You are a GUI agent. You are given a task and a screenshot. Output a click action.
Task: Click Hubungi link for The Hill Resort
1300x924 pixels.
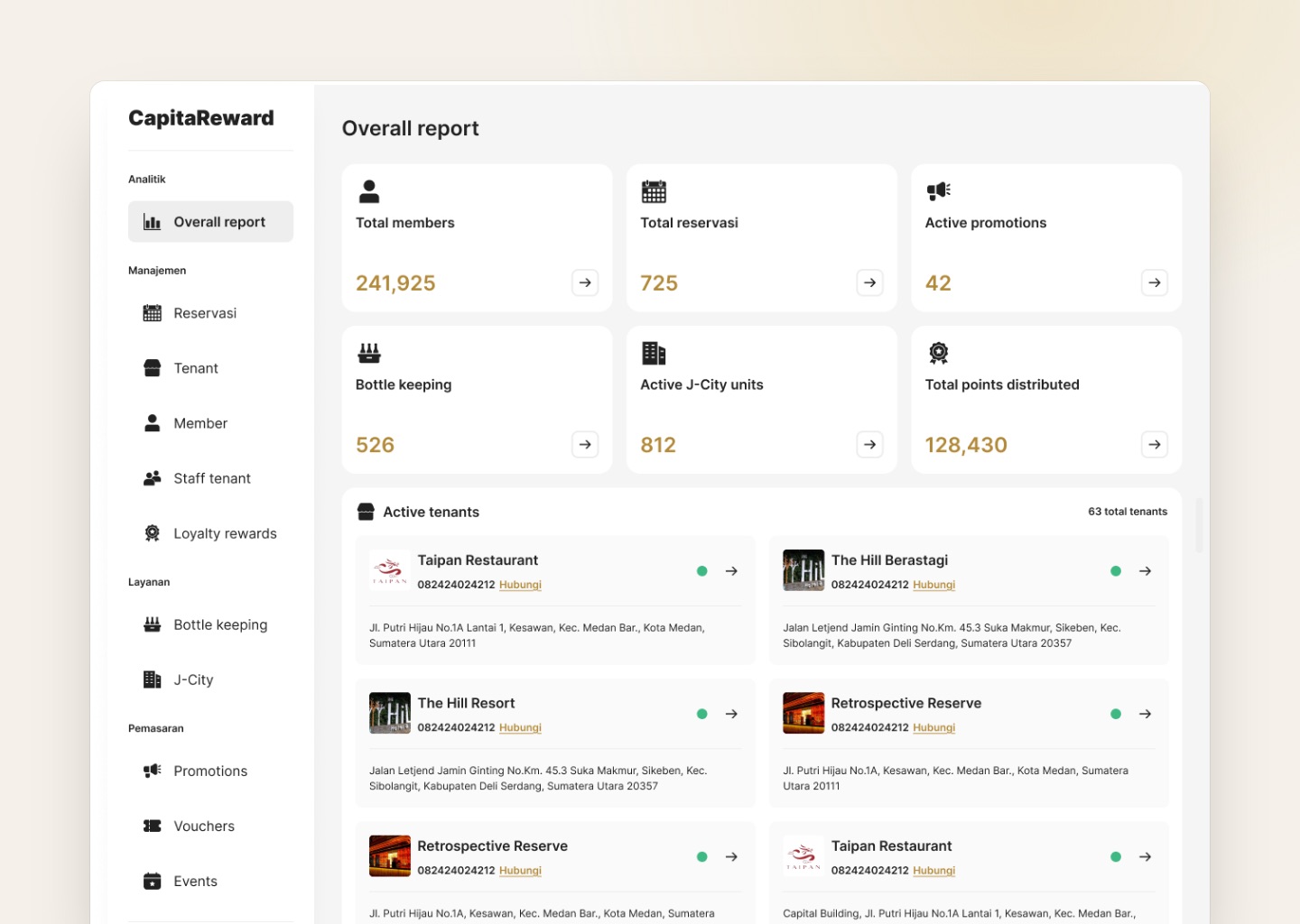[x=520, y=727]
